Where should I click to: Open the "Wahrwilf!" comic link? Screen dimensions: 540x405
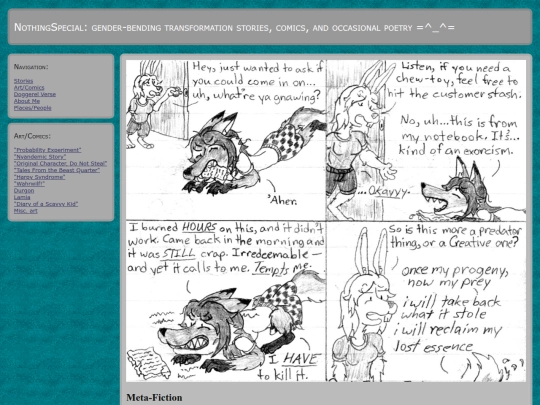[29, 184]
